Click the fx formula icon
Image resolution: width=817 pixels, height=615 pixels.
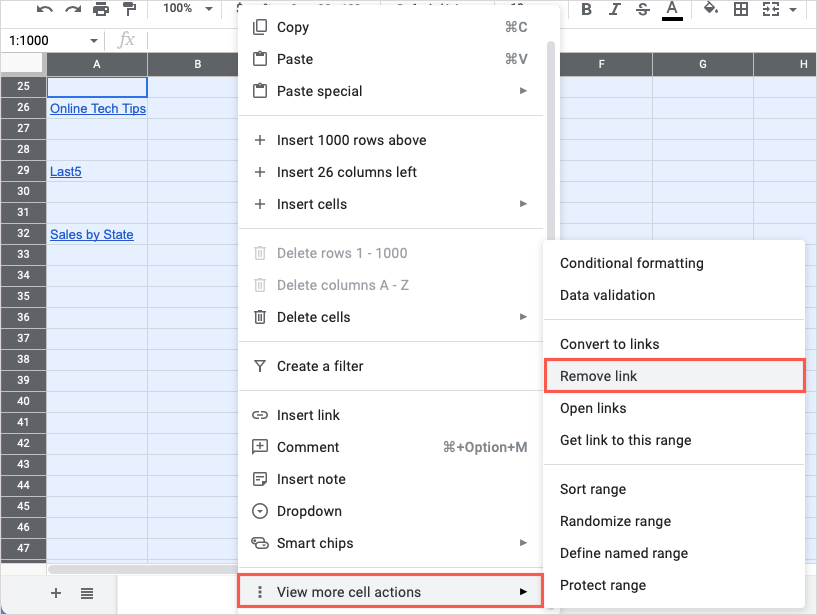126,41
